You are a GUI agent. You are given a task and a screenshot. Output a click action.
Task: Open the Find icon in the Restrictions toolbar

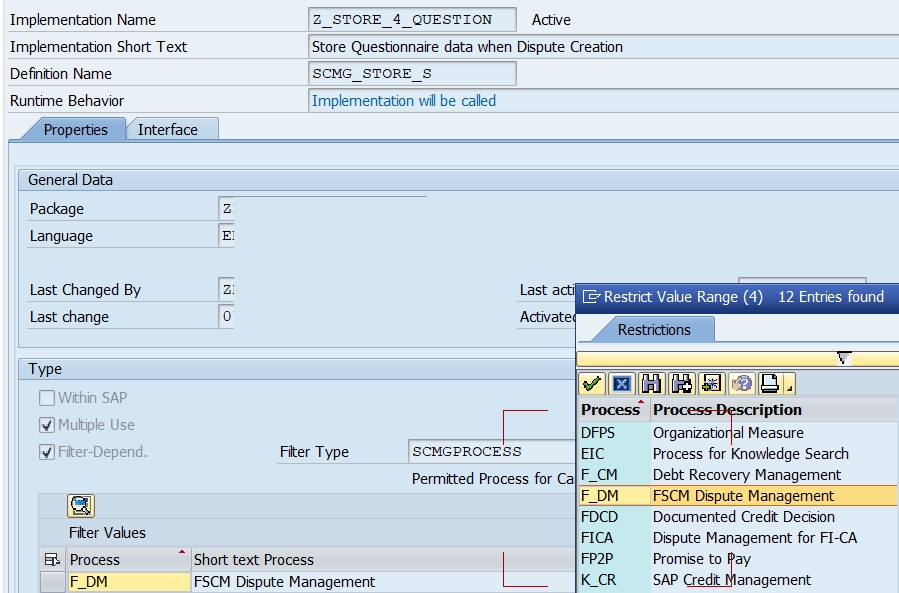tap(653, 383)
